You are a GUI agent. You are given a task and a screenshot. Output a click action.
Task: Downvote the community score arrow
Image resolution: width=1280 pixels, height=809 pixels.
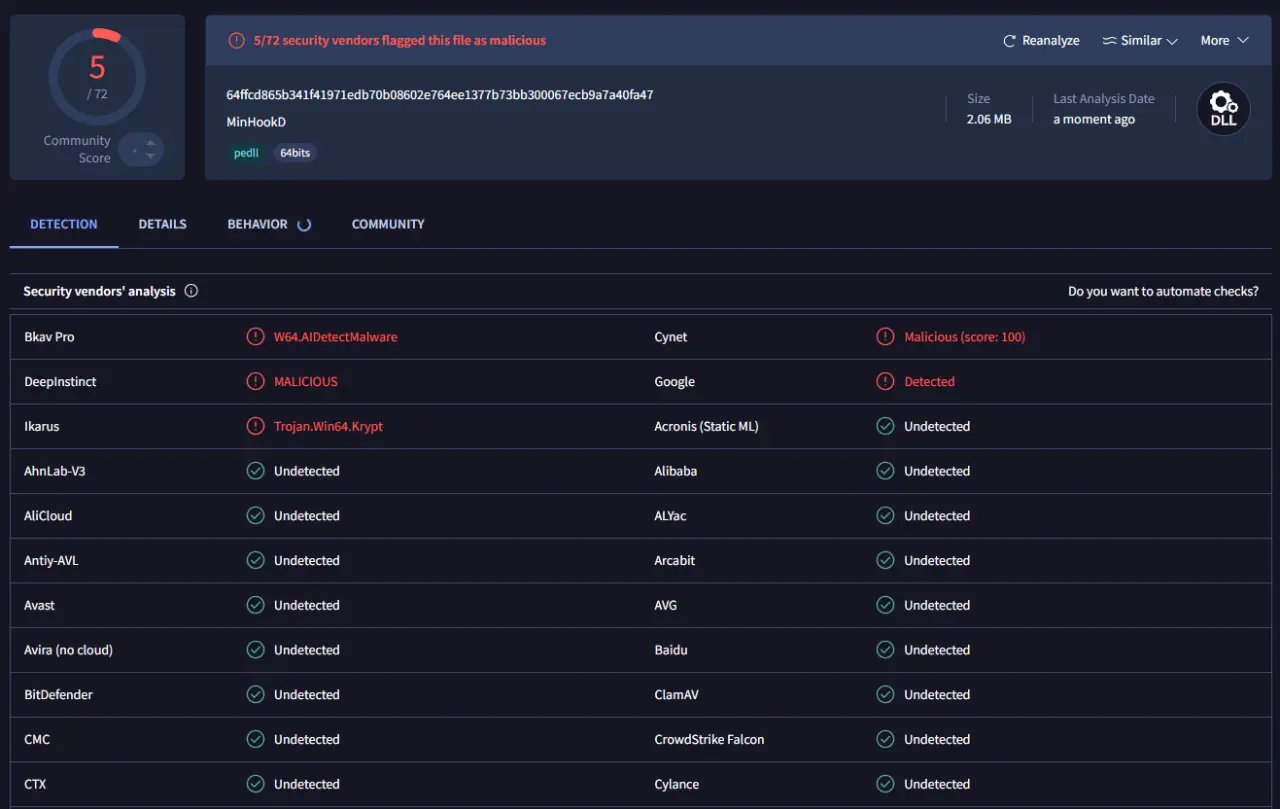click(x=150, y=156)
